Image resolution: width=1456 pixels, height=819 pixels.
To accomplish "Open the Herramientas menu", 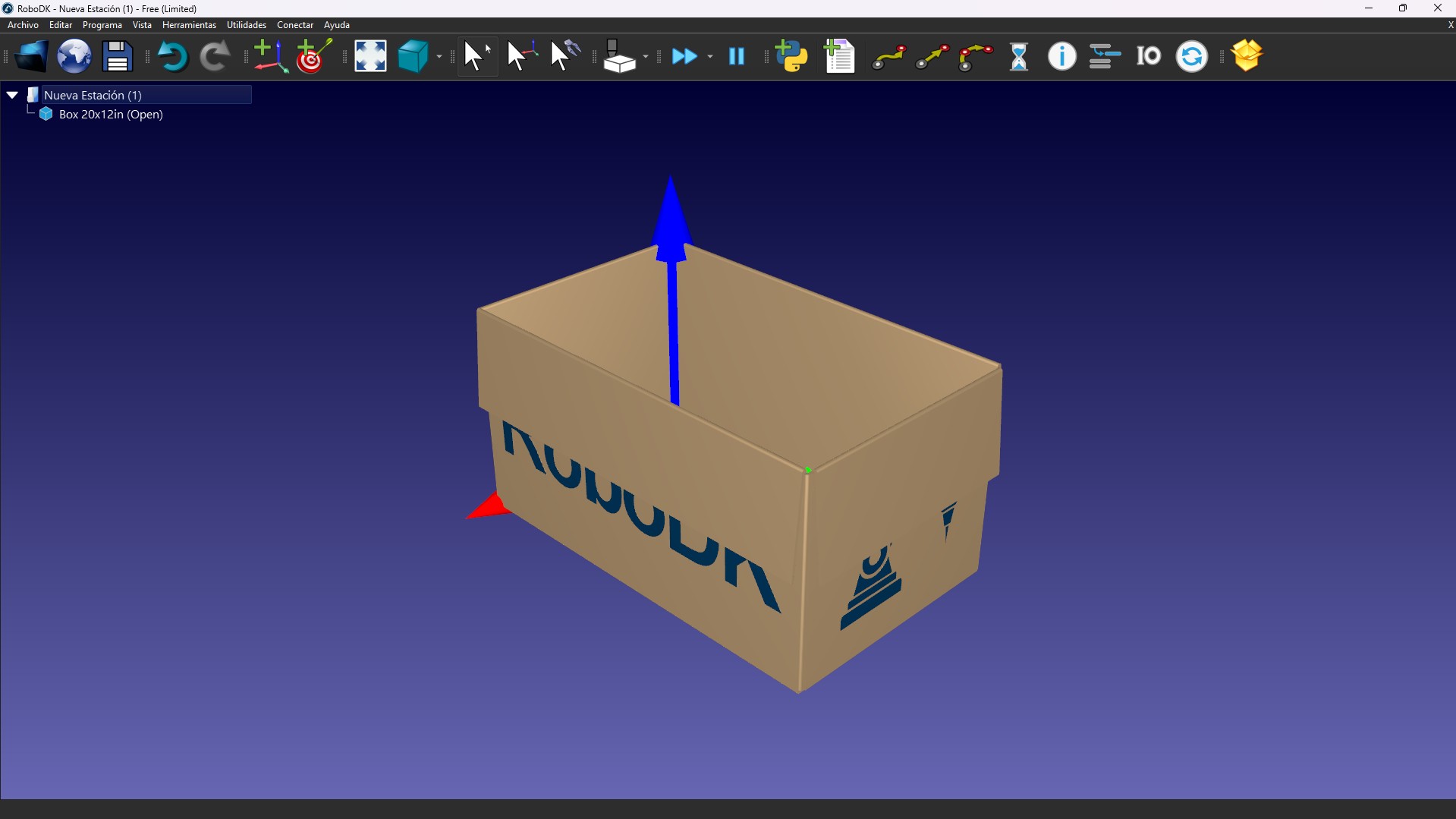I will [189, 25].
